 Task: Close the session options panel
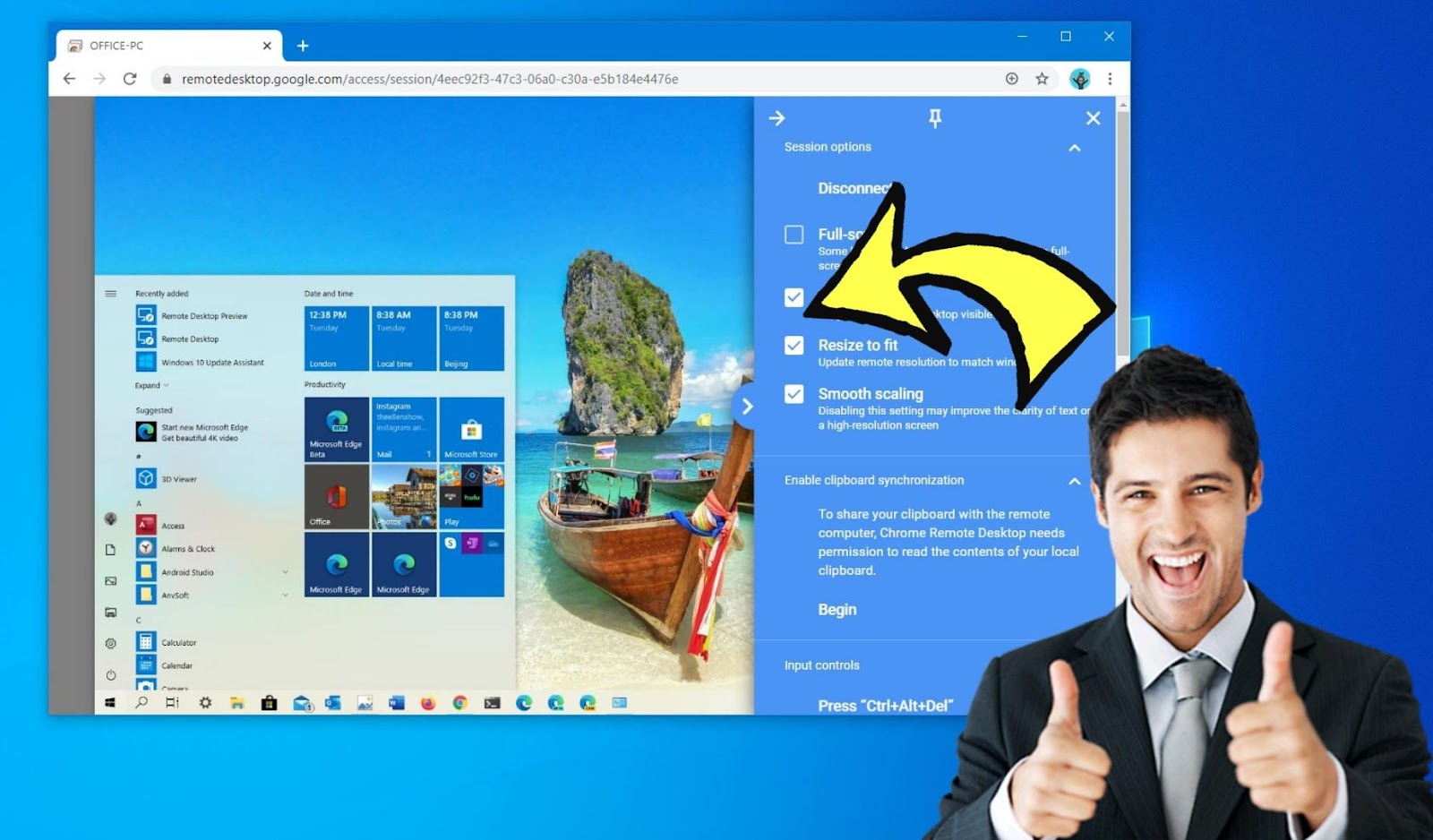[x=1093, y=118]
